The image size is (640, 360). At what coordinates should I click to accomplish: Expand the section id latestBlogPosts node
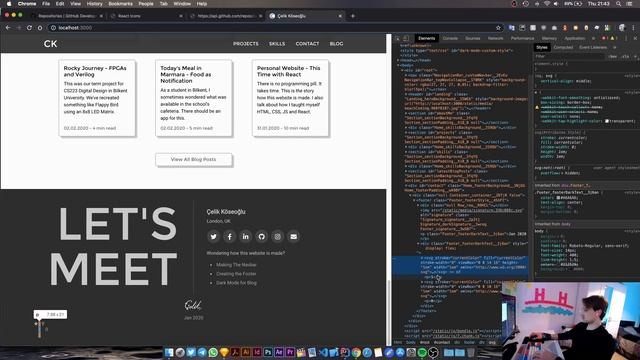pos(406,171)
